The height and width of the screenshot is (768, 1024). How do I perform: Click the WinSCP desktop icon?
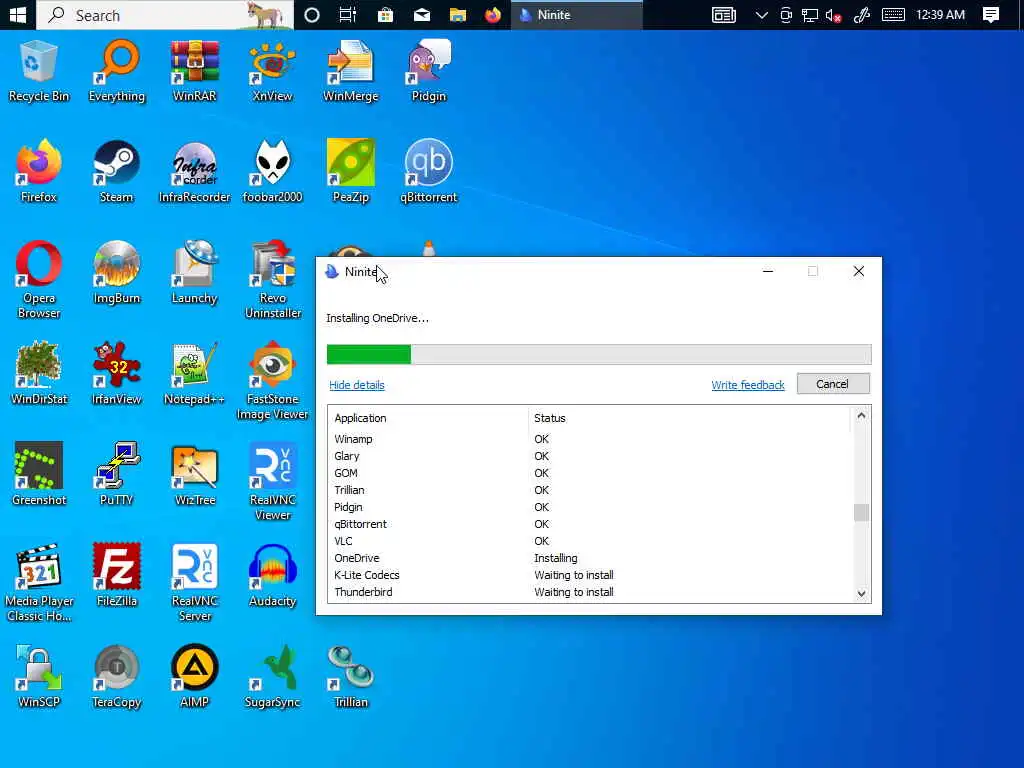pos(39,676)
